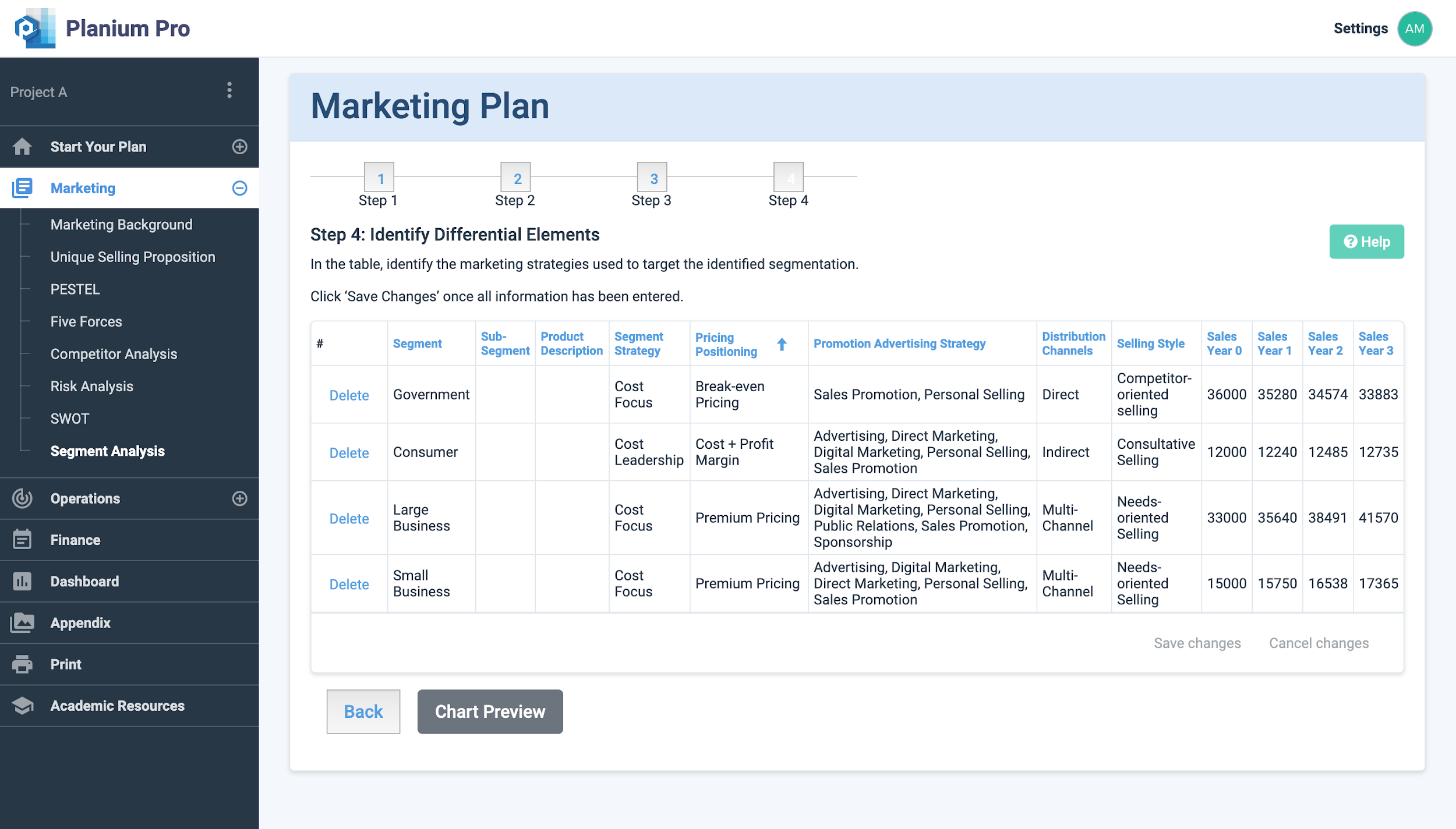
Task: Click the Operations target icon
Action: [x=22, y=498]
